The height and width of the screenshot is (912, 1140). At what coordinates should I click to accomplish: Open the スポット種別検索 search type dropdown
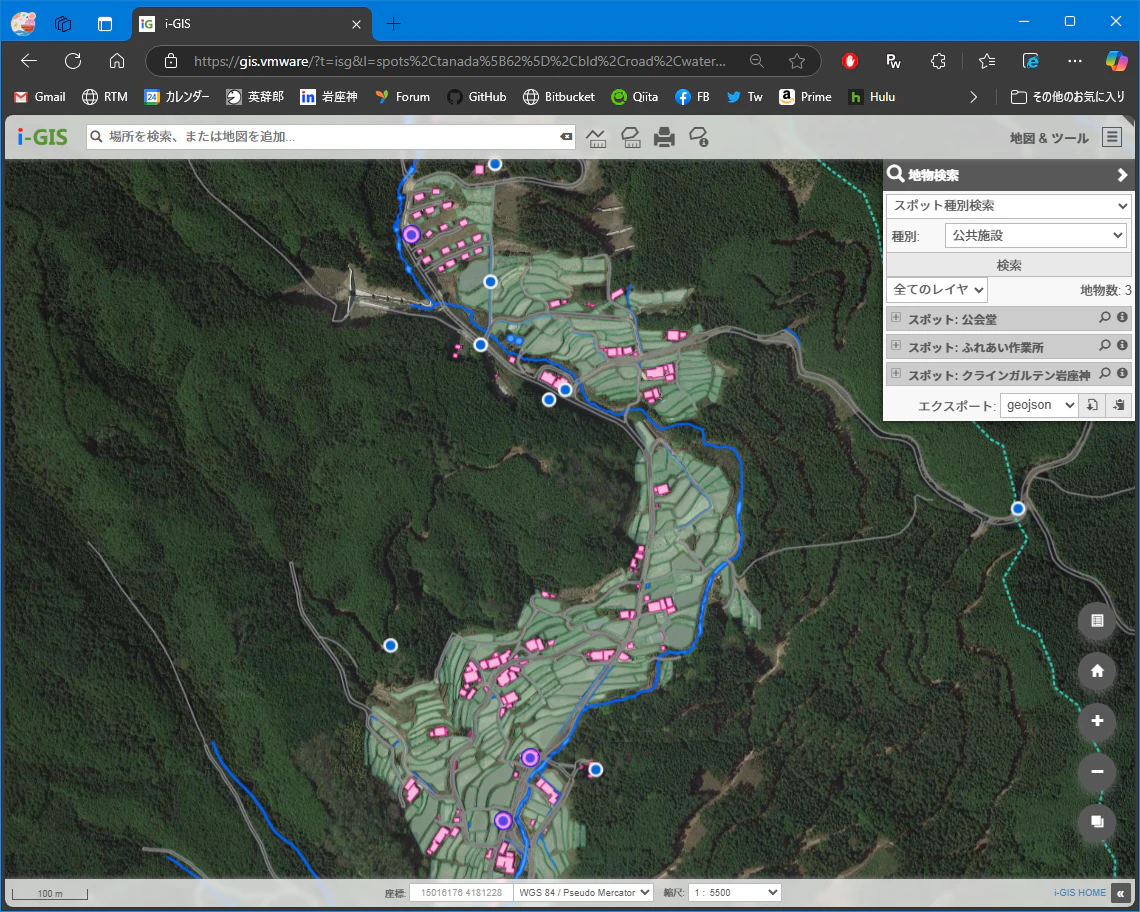point(1008,206)
